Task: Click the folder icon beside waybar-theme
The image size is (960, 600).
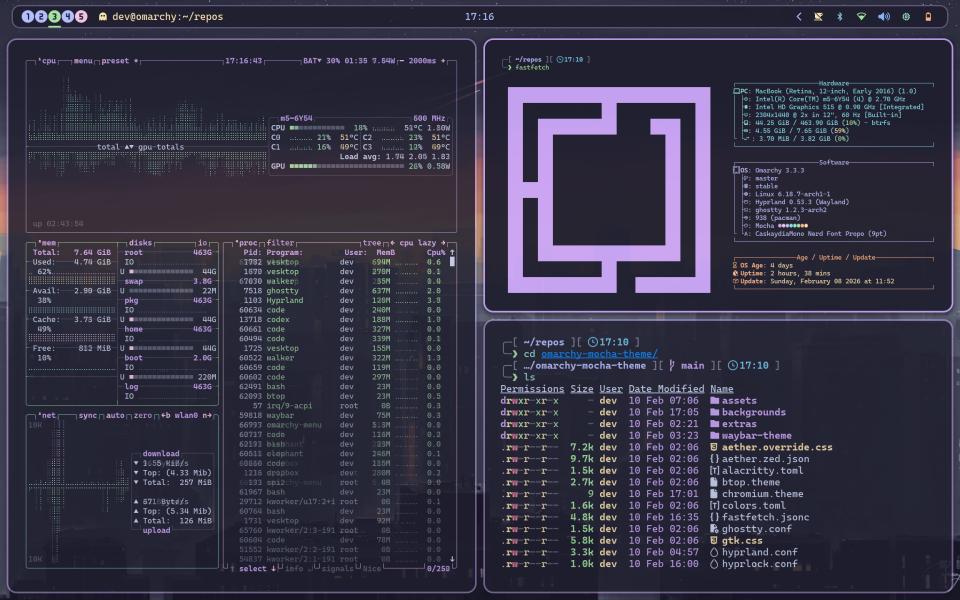Action: tap(714, 435)
